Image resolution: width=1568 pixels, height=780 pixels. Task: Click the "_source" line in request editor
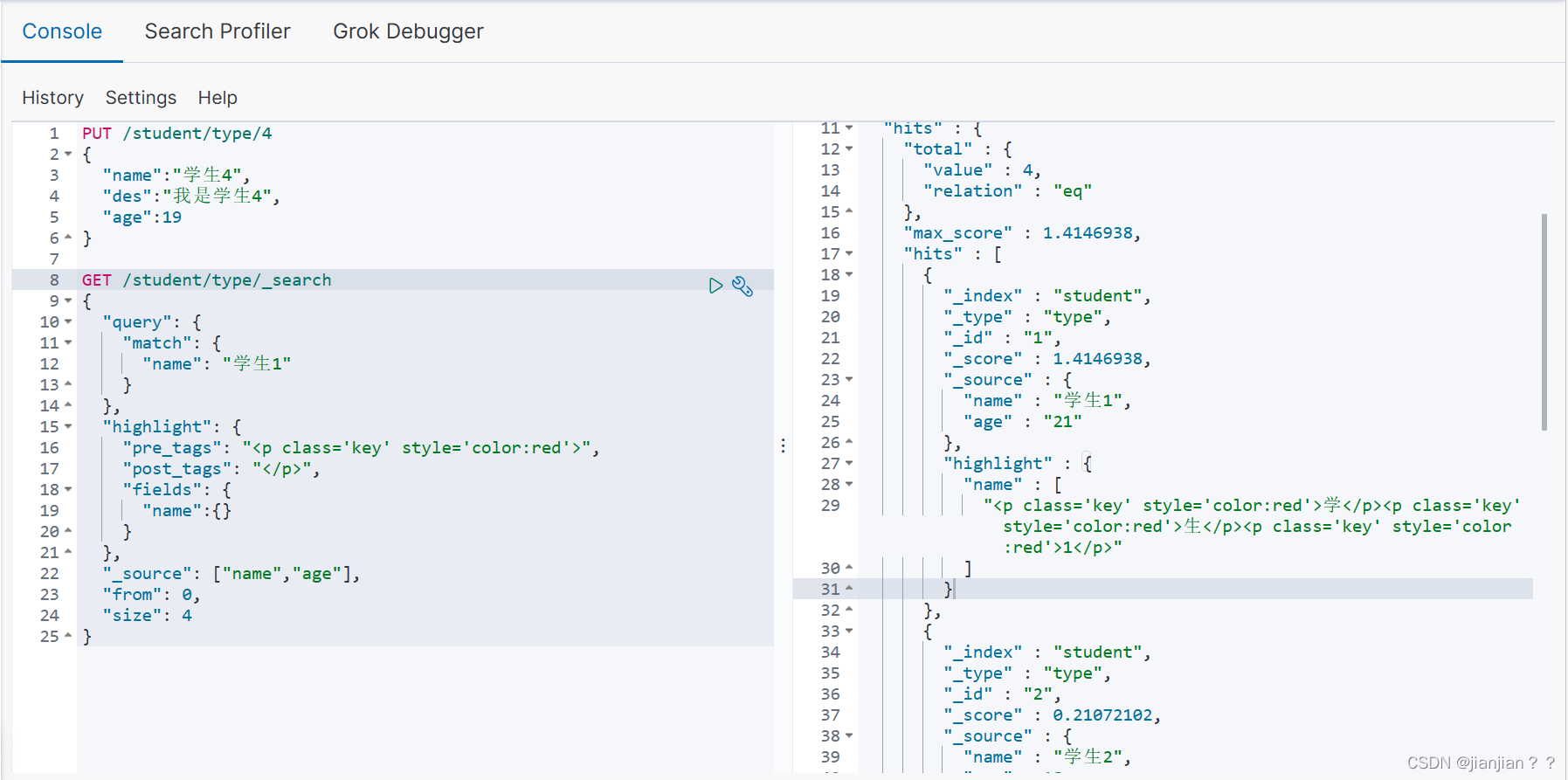tap(231, 574)
